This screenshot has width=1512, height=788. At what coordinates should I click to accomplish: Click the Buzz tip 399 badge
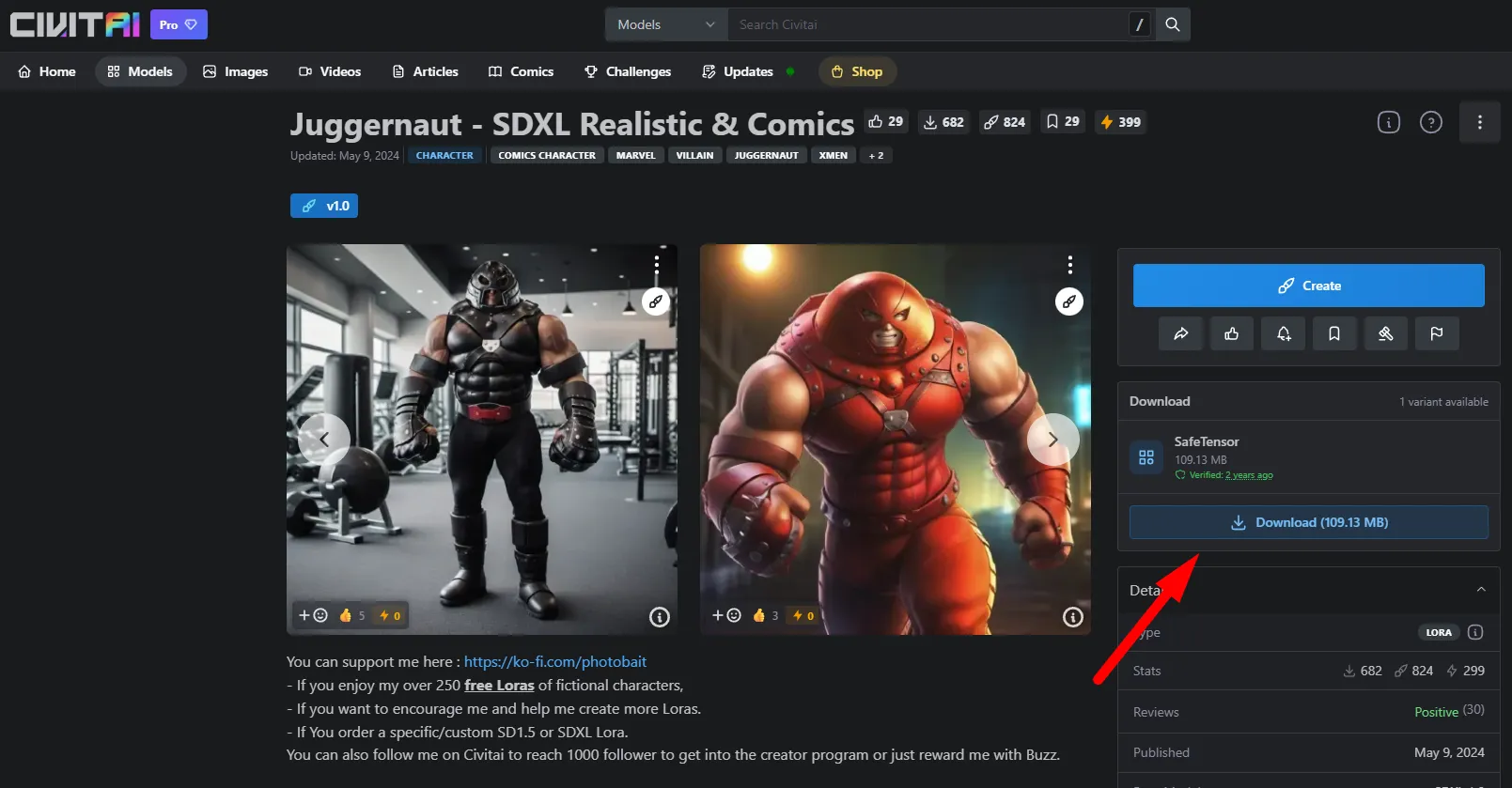(x=1121, y=122)
